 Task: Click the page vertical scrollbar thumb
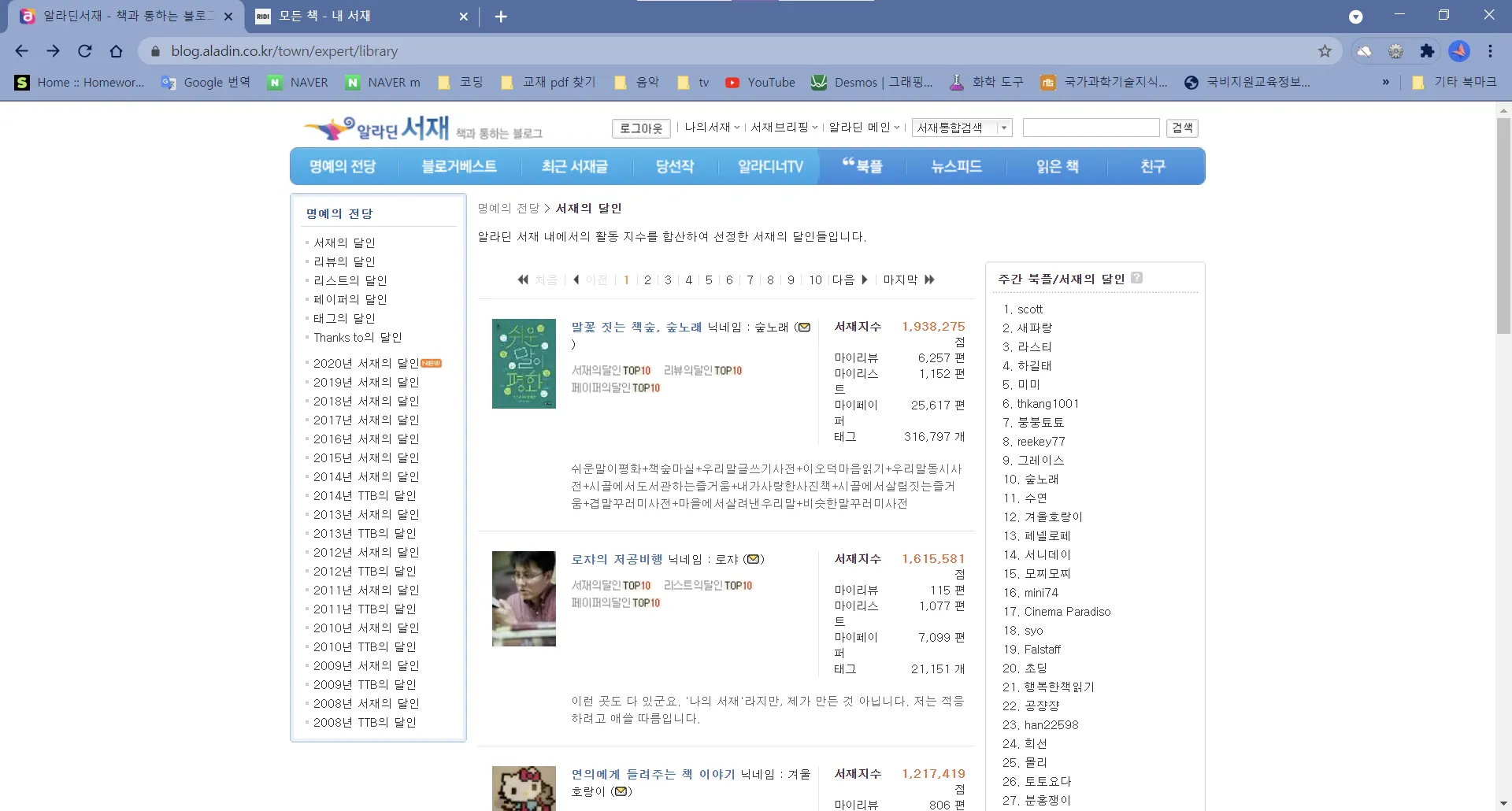tap(1503, 227)
